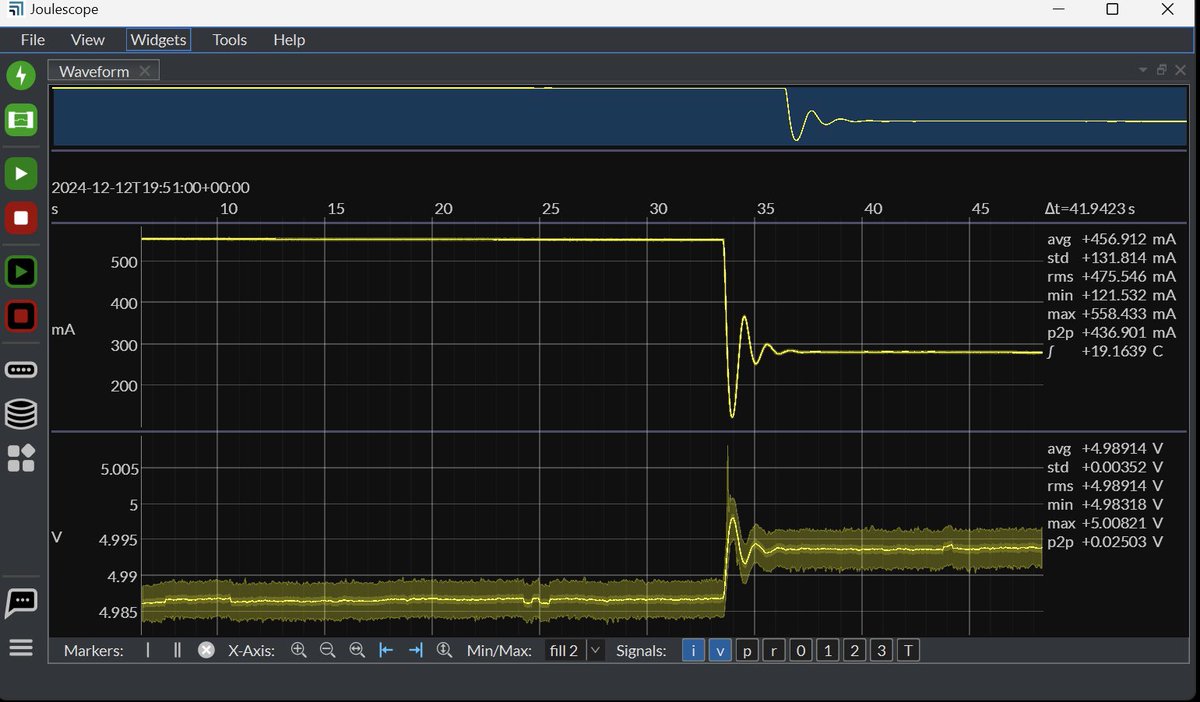The image size is (1200, 702).
Task: Open the memory database stack icon
Action: (21, 413)
